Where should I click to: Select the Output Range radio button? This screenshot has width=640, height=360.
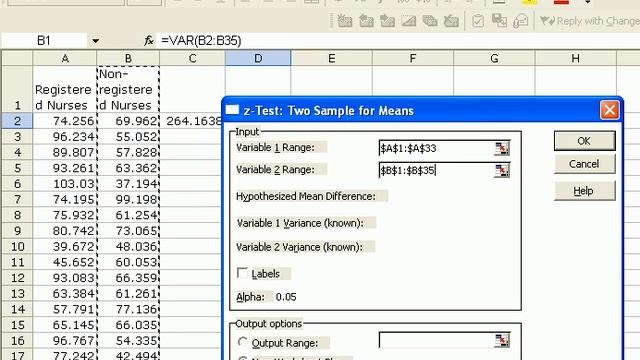pos(242,342)
